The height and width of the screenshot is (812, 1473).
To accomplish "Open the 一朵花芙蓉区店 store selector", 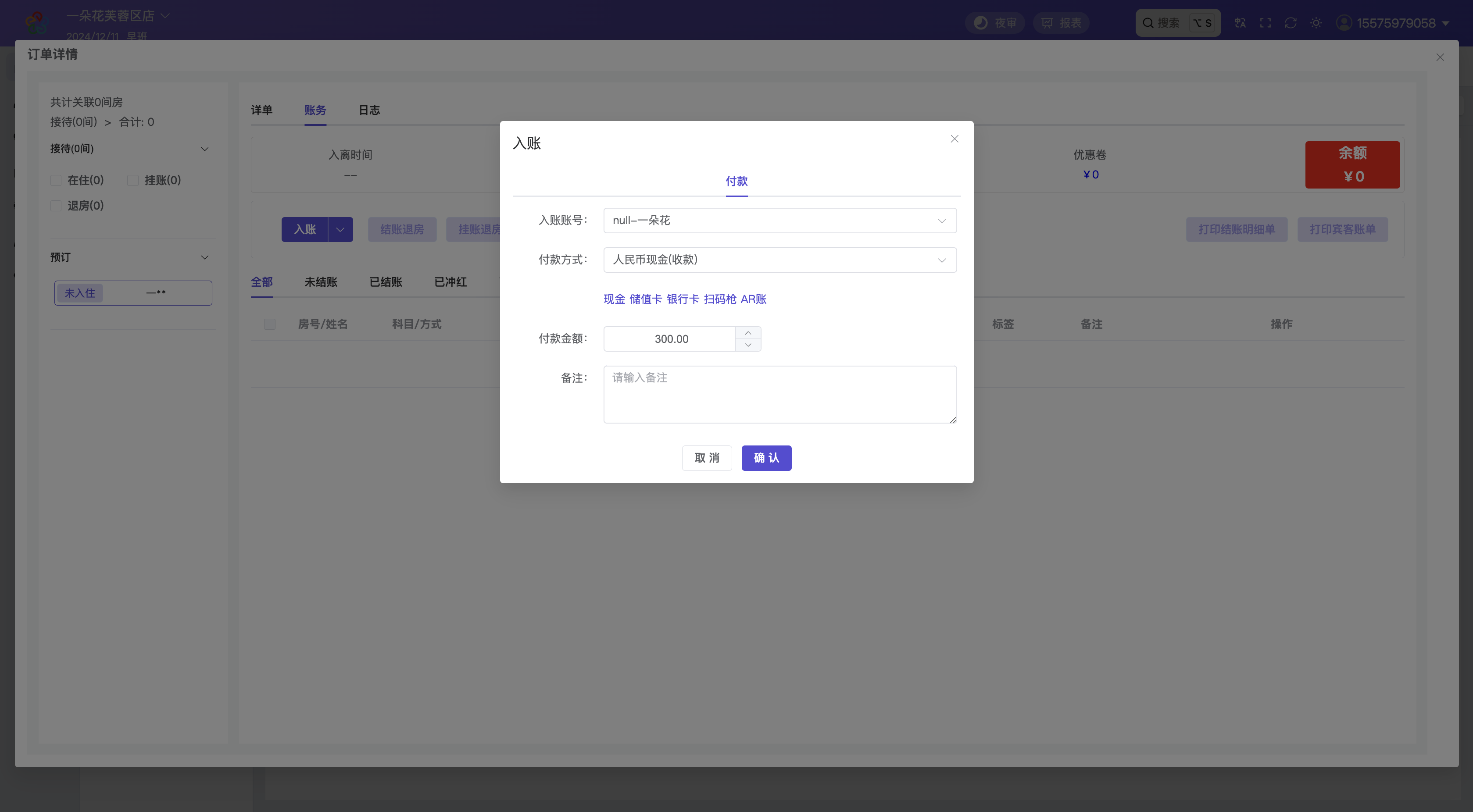I will [118, 16].
